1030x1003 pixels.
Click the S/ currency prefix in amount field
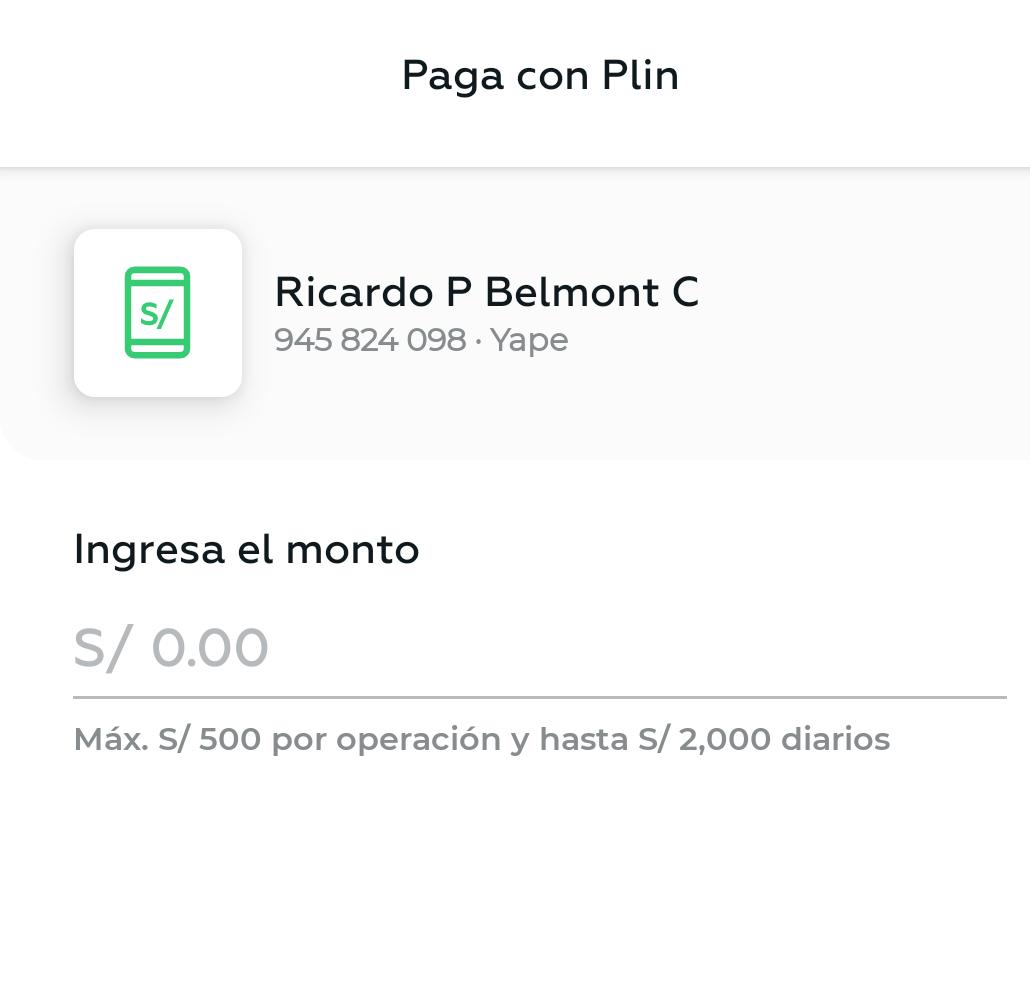[101, 648]
